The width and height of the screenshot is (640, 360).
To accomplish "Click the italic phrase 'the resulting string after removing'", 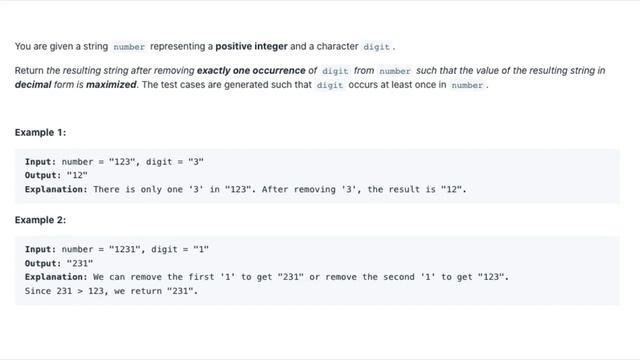I will 120,71.
